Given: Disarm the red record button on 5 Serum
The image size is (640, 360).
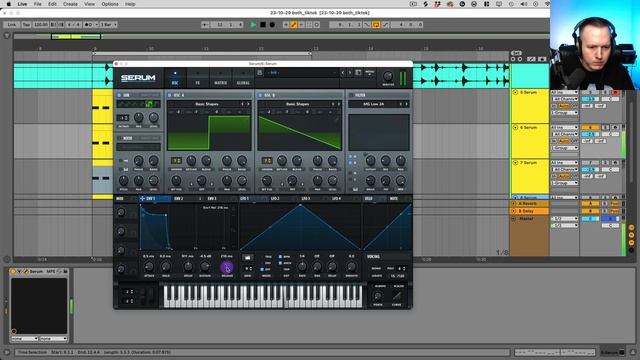Looking at the screenshot, I should [x=615, y=93].
